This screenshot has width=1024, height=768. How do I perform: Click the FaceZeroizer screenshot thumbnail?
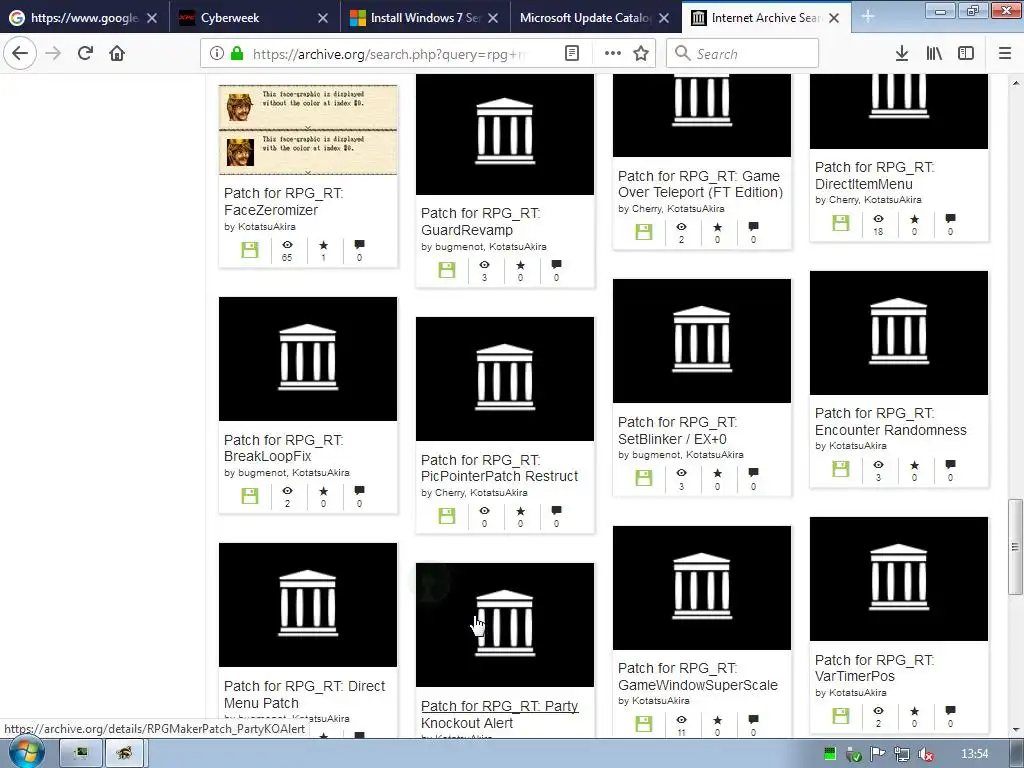308,130
